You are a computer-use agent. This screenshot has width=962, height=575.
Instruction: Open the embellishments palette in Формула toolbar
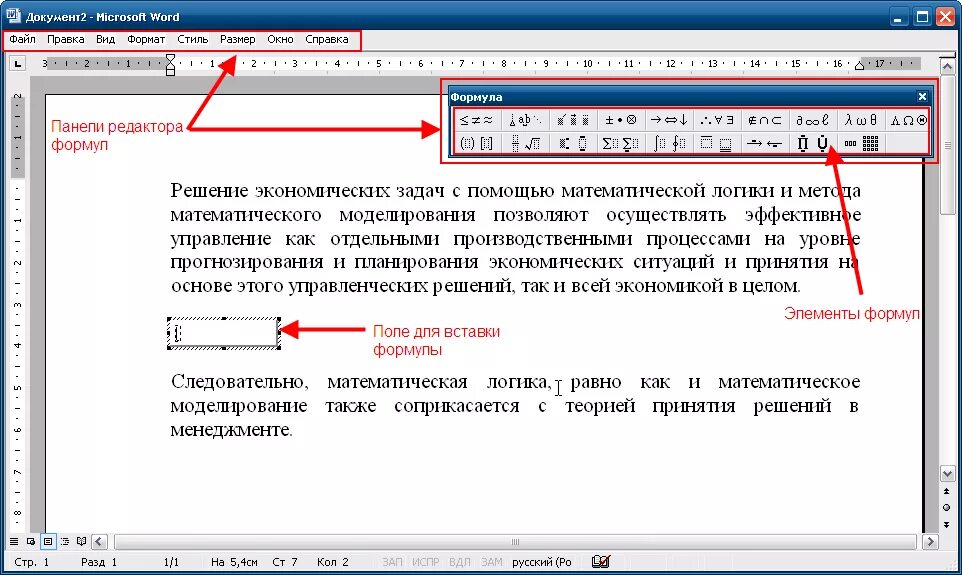coord(573,120)
